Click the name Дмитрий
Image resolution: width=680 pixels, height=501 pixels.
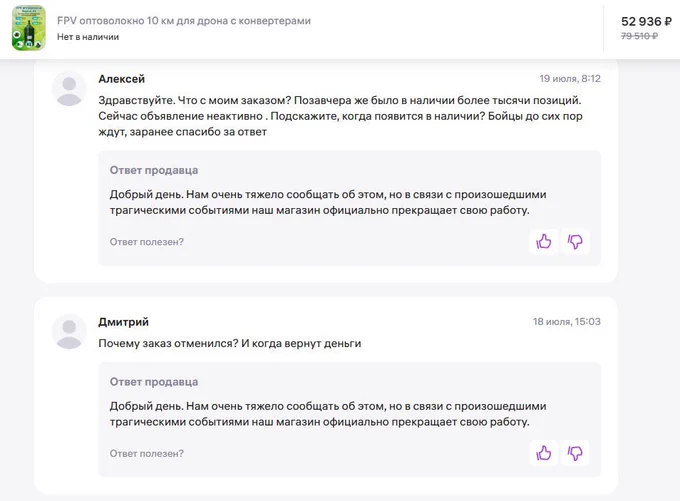124,322
